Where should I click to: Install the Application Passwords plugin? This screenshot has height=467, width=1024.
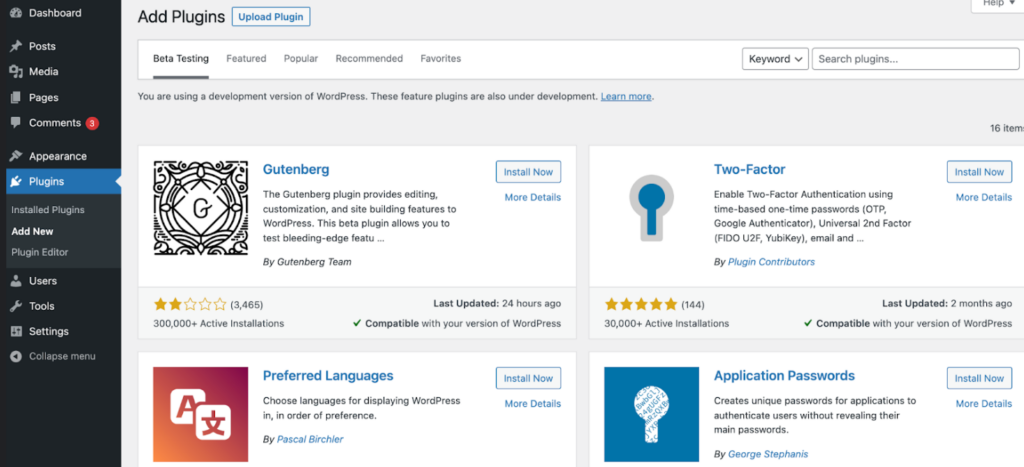pos(979,378)
